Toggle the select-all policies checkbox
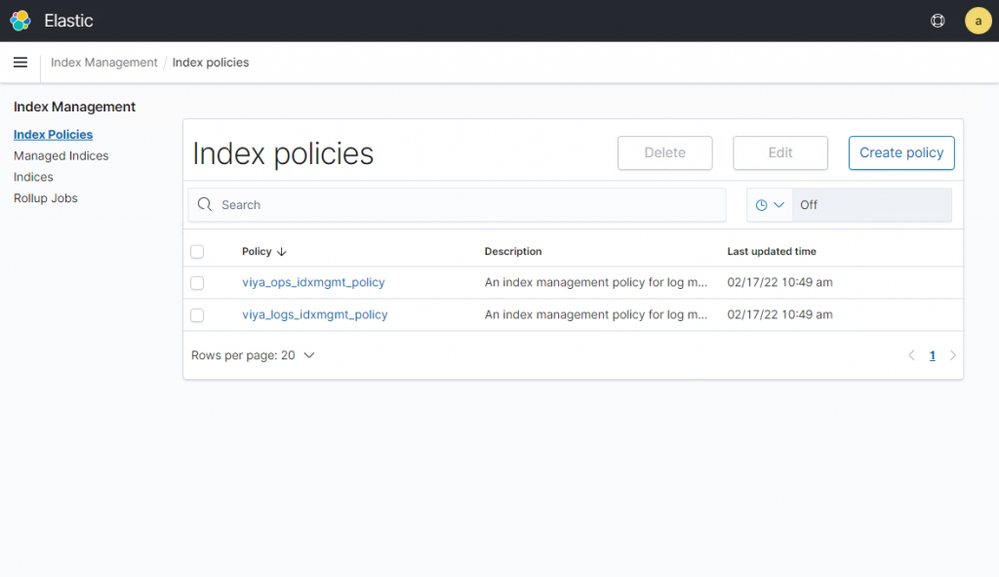Screen dimensions: 999x577 (197, 252)
